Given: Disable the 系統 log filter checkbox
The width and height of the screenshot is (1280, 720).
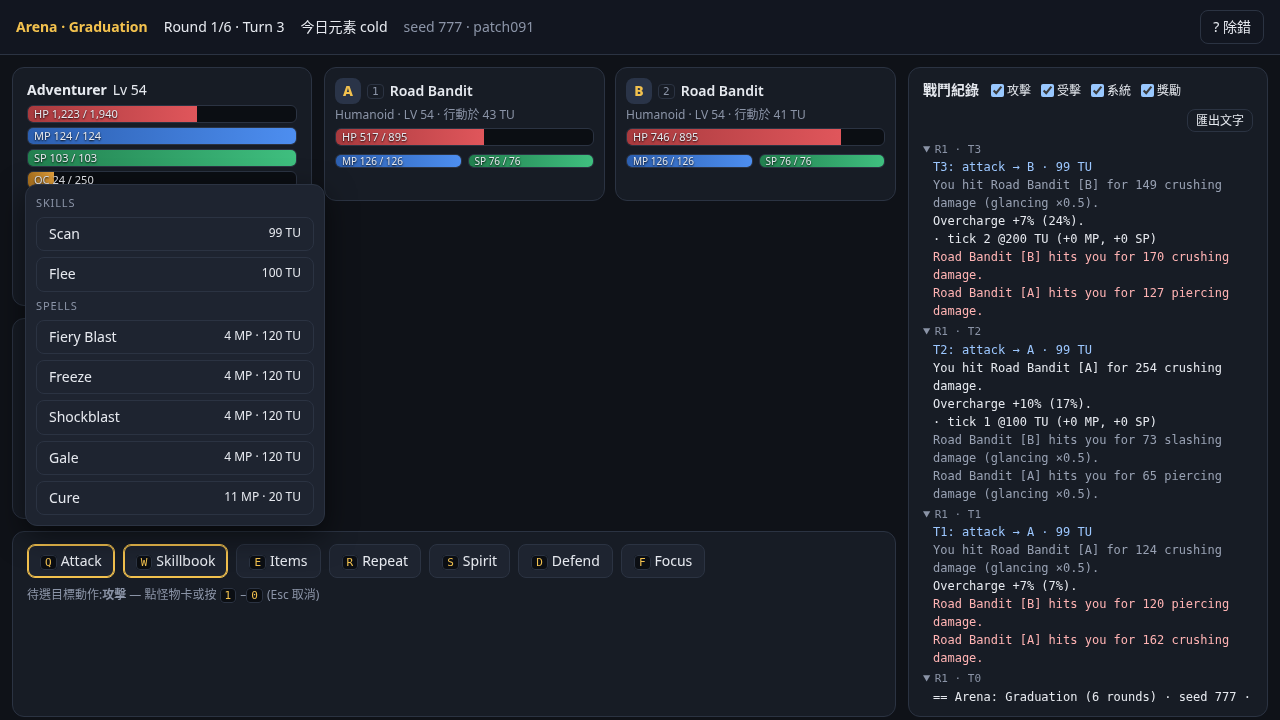Looking at the screenshot, I should click(1097, 90).
